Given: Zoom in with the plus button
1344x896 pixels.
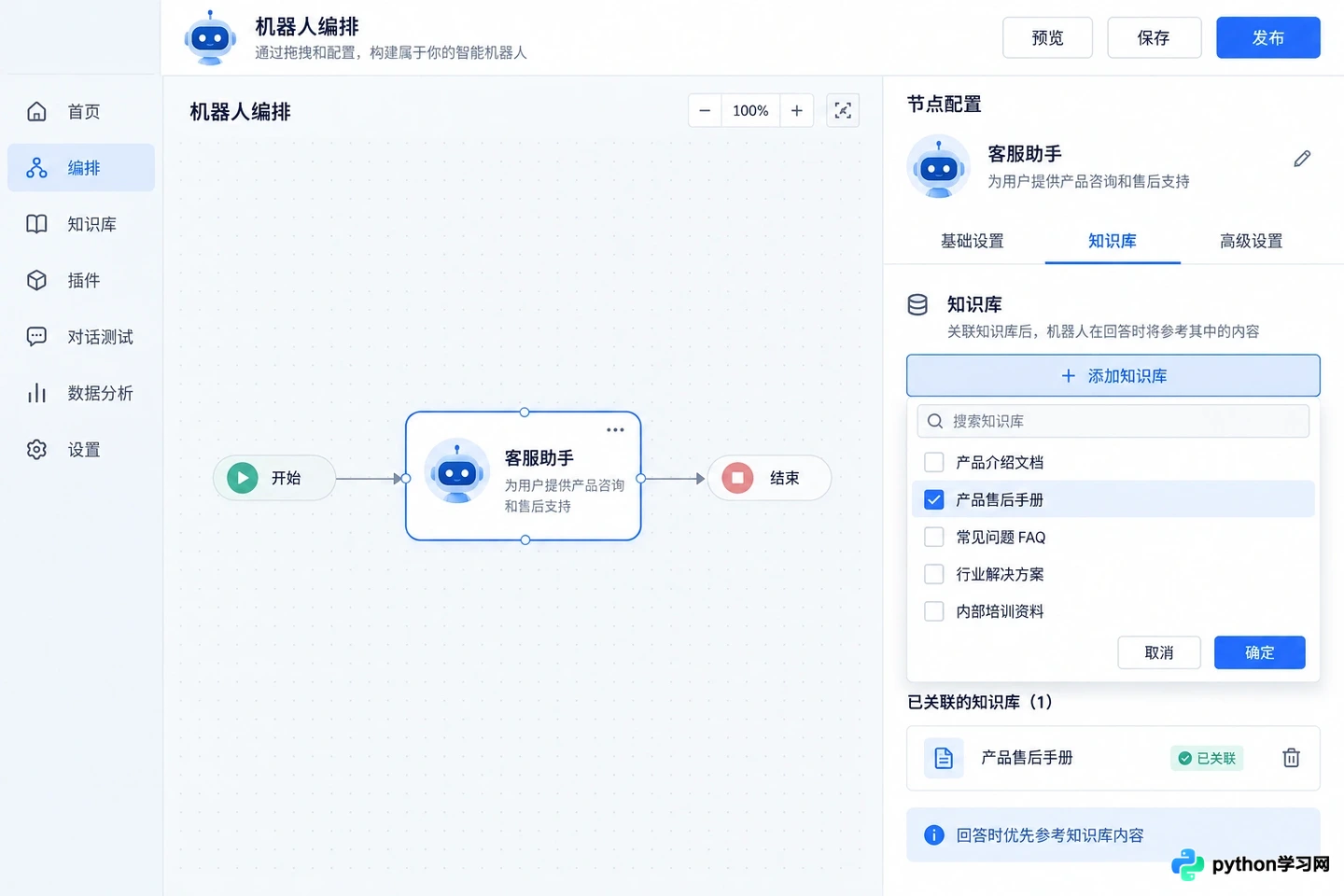Looking at the screenshot, I should coord(797,110).
